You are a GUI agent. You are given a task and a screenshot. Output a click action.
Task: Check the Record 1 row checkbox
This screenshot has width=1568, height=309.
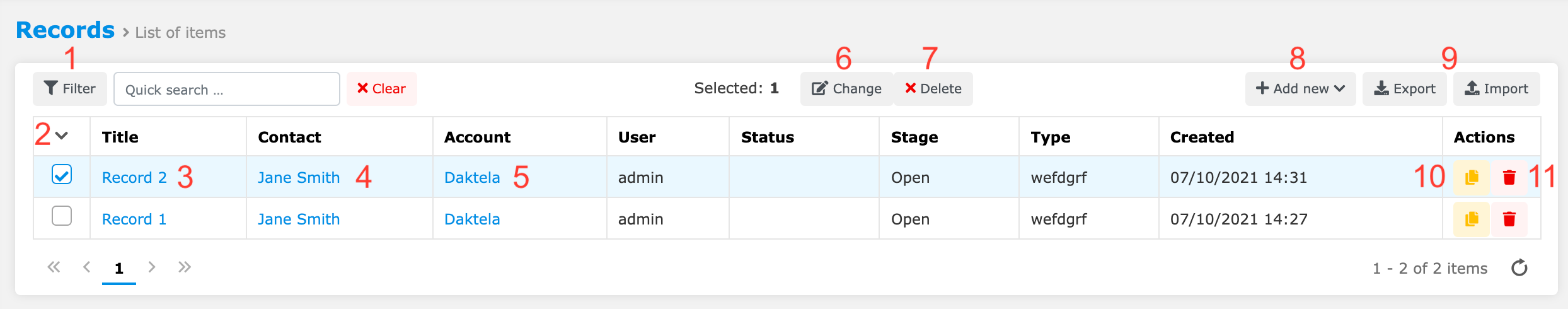(62, 216)
